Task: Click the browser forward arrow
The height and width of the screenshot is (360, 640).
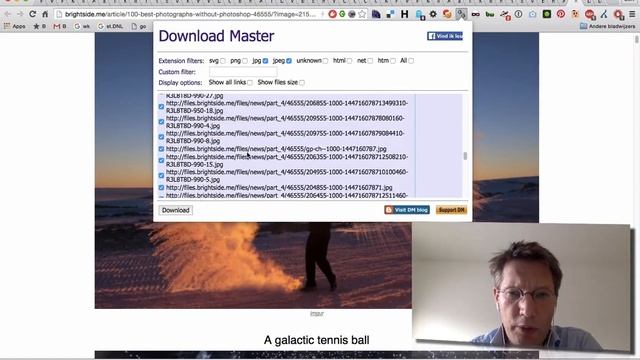Action: 20,14
